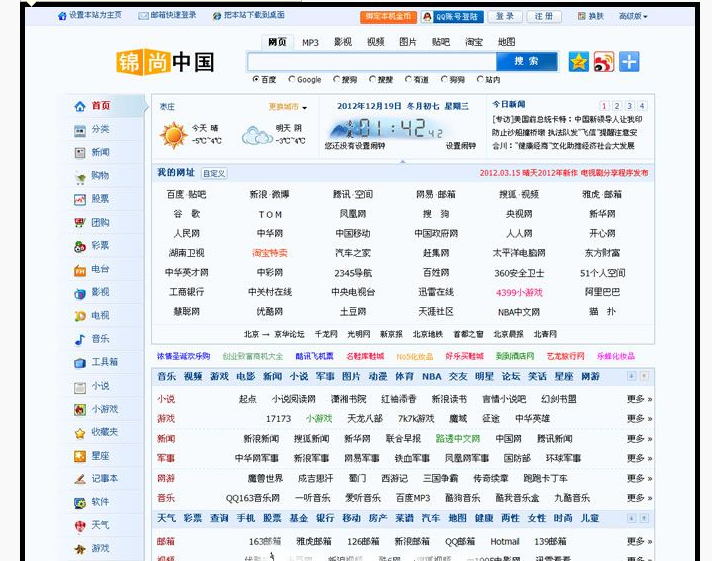Open the 分类 category icon in sidebar
Screen dimensions: 718x561
(x=80, y=131)
